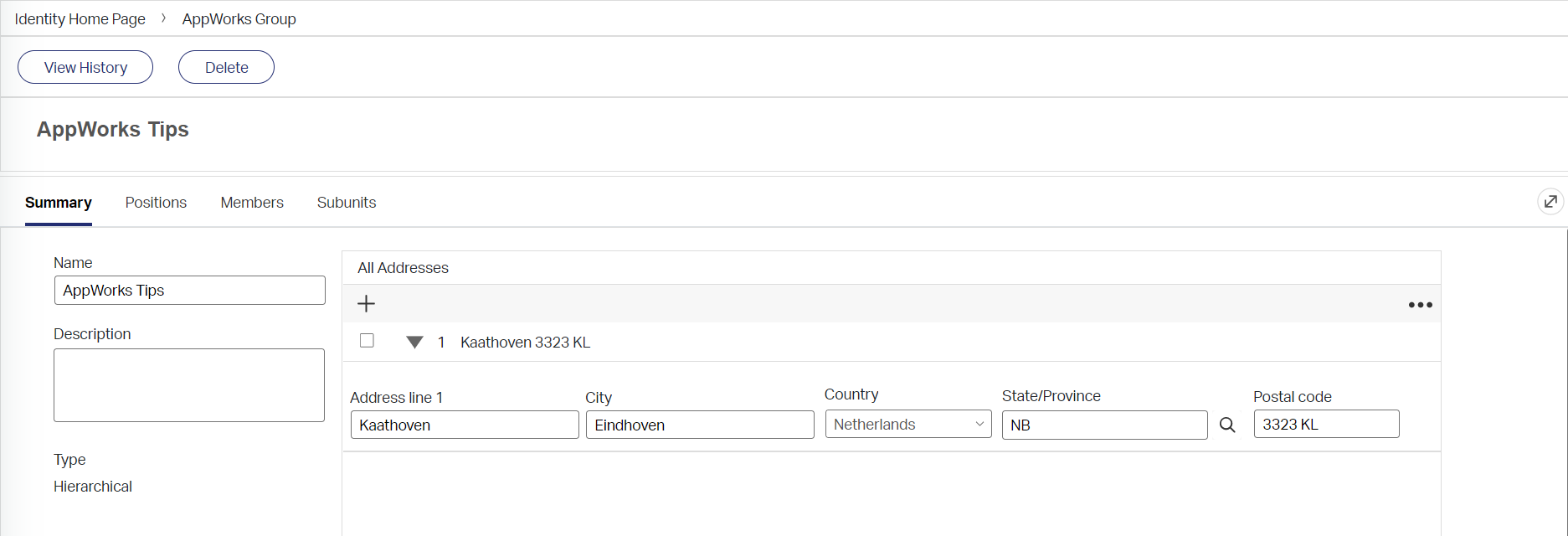This screenshot has height=536, width=1568.
Task: Edit the City field Eindhoven
Action: click(x=700, y=425)
